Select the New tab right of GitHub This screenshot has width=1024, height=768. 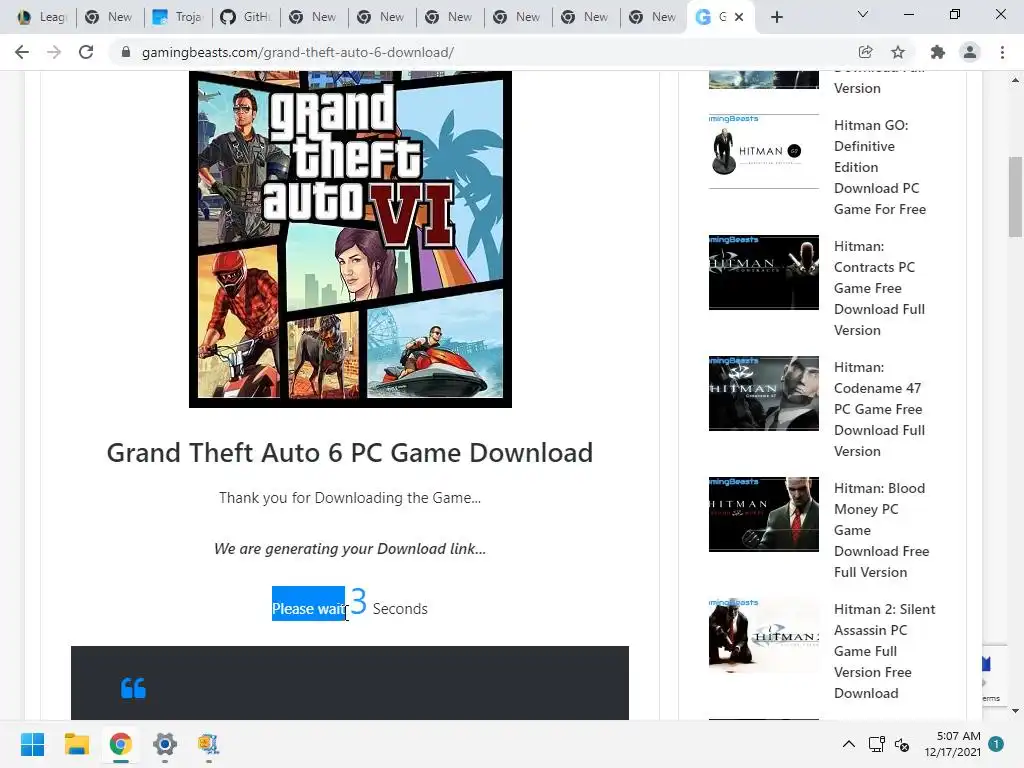(314, 17)
